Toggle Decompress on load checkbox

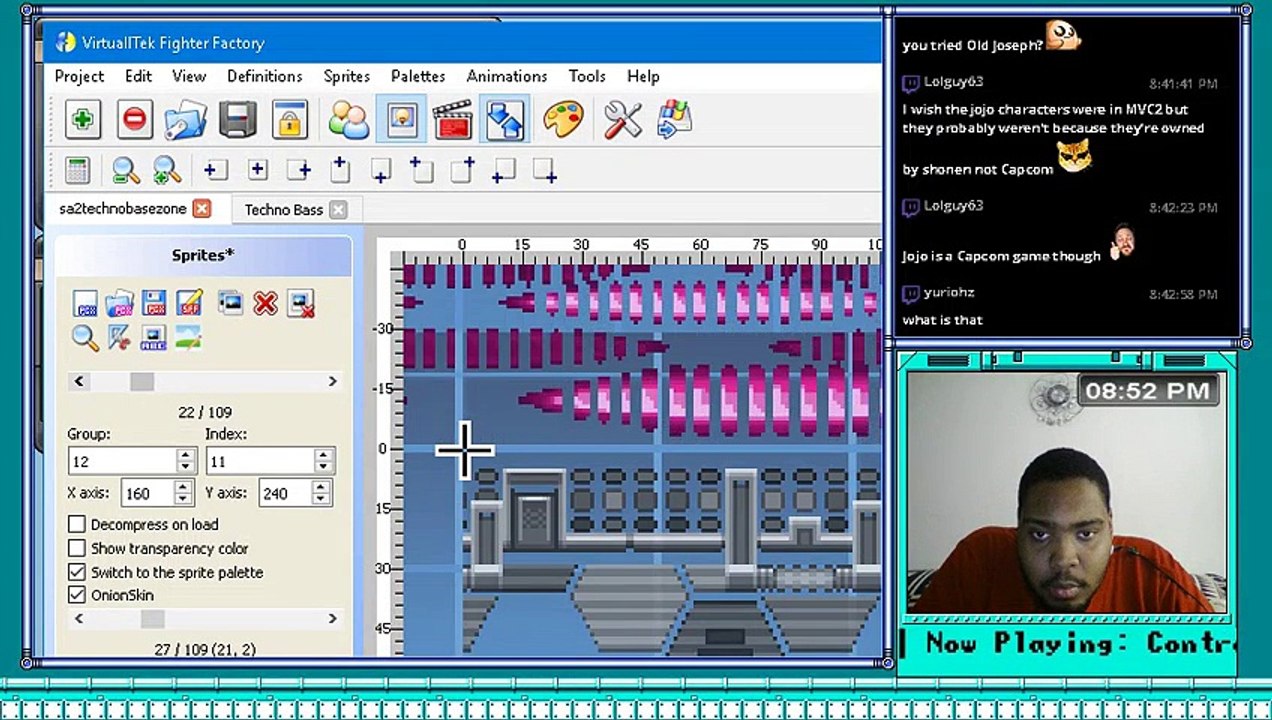[x=76, y=524]
